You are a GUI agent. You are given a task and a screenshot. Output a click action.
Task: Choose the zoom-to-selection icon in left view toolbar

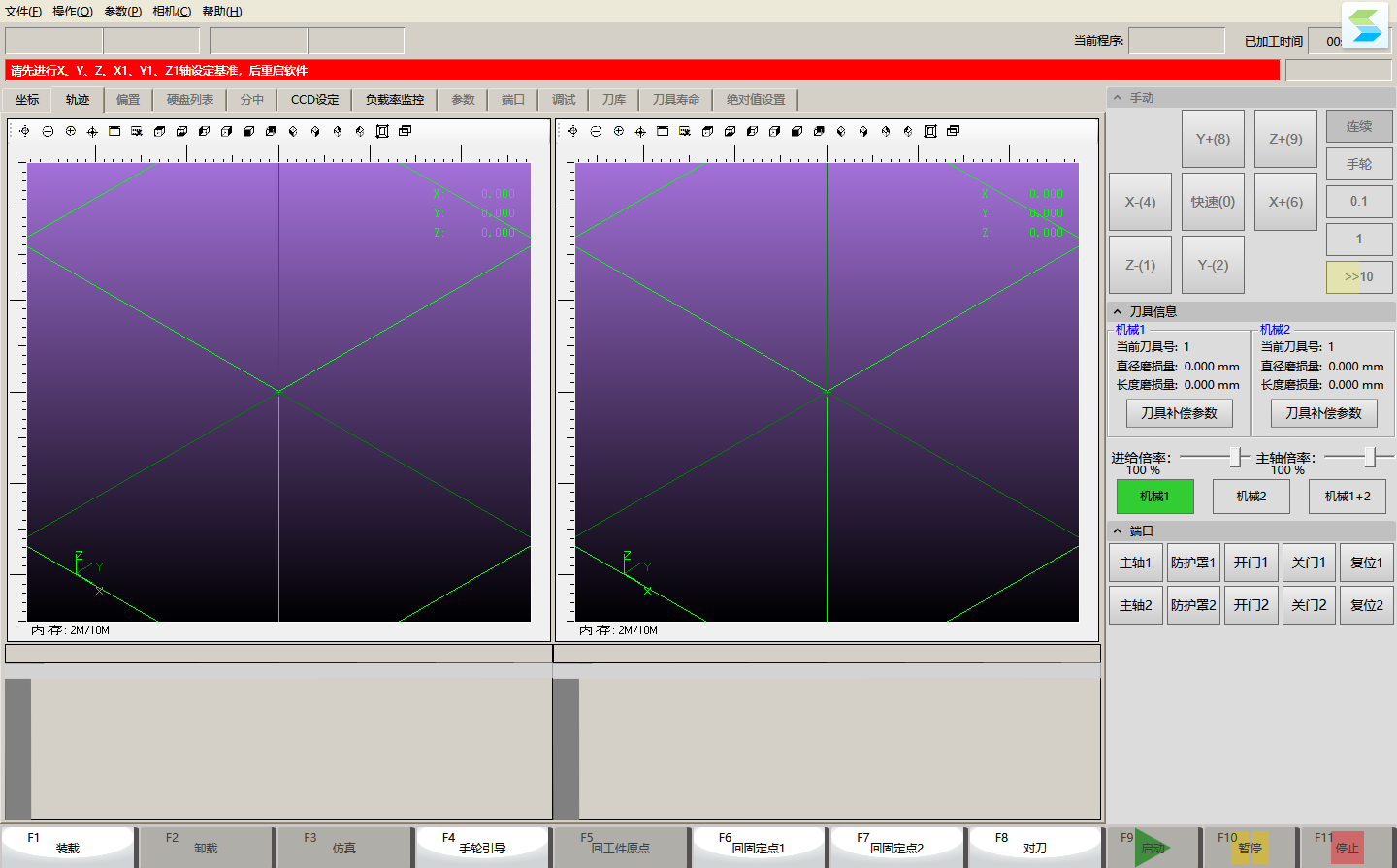pyautogui.click(x=137, y=131)
